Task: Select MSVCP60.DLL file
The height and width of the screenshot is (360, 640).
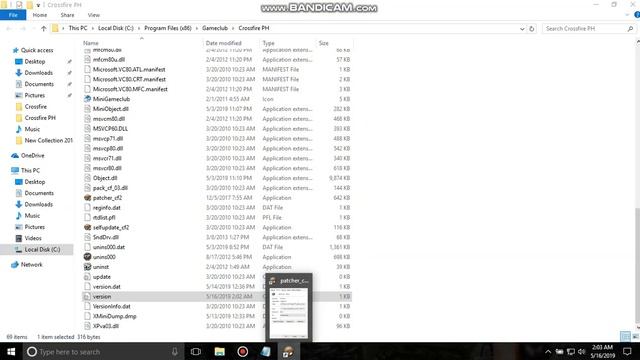Action: [x=110, y=129]
